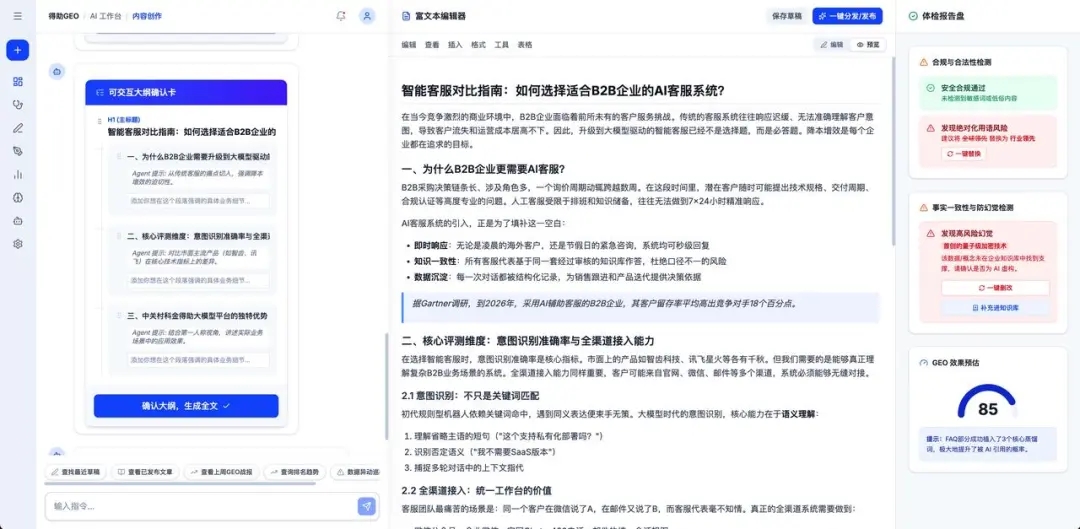Click the 保存草稿 save draft button
The width and height of the screenshot is (1080, 529).
[x=787, y=16]
